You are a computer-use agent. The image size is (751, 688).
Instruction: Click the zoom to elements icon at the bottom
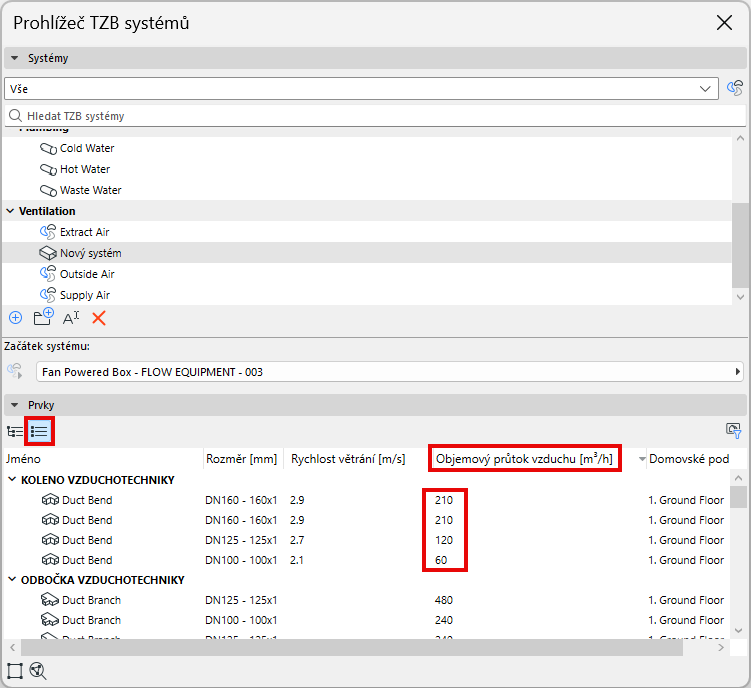coord(38,671)
